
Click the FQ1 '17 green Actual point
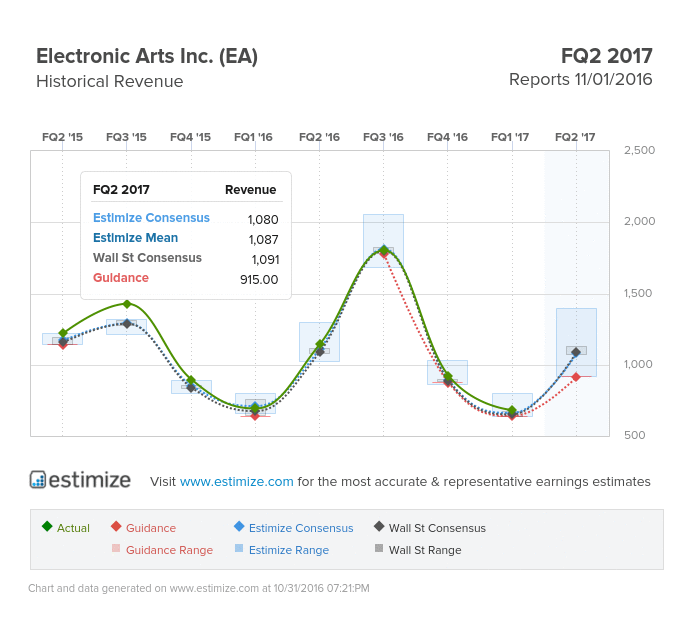512,410
